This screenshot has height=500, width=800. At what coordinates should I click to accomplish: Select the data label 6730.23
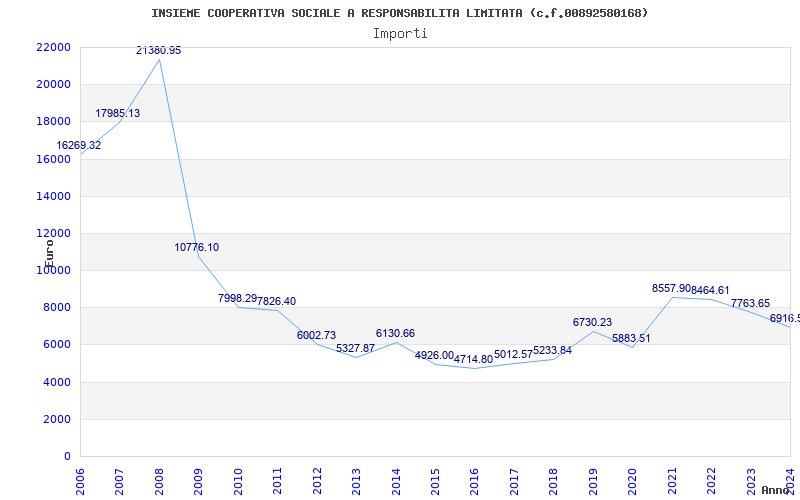click(x=592, y=322)
